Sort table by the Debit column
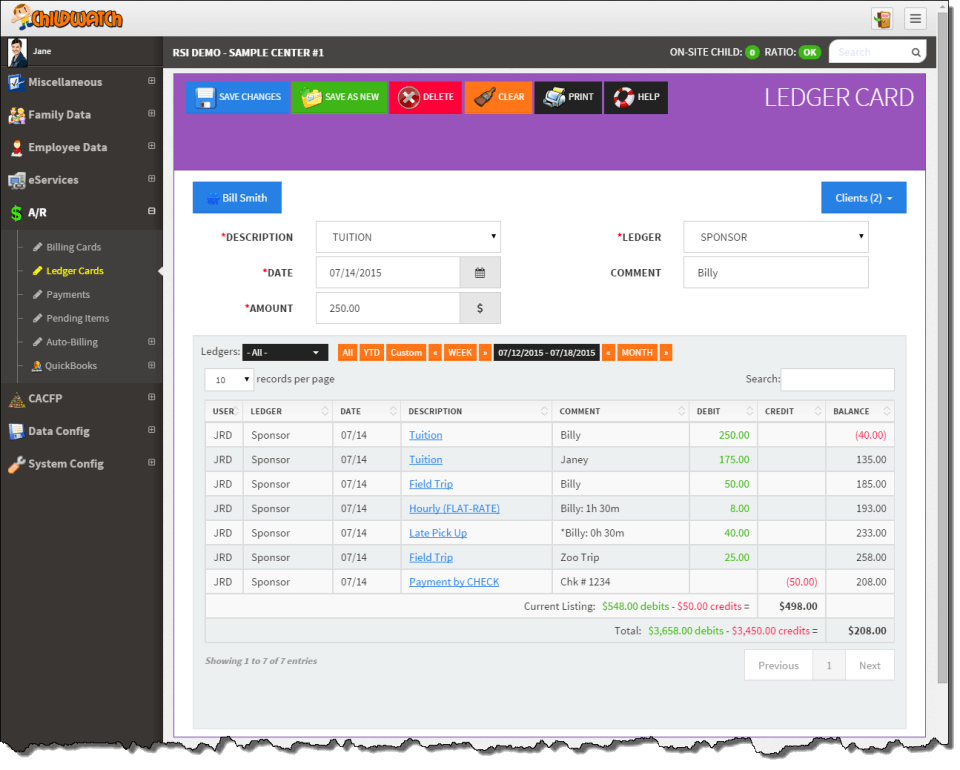 [x=724, y=411]
